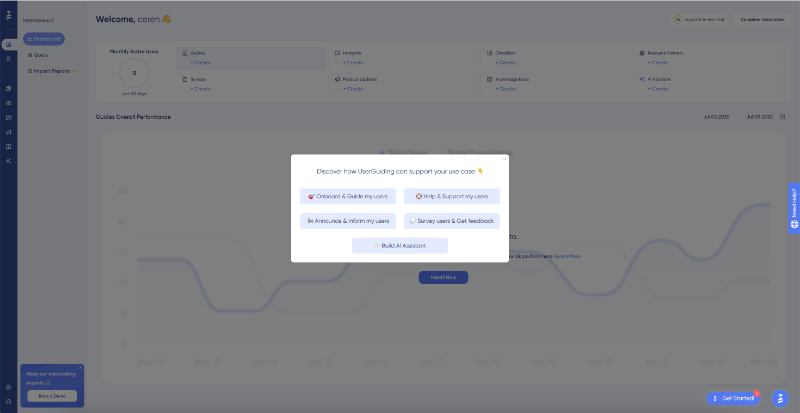
Task: Click Create under Hotspots
Action: 353,63
